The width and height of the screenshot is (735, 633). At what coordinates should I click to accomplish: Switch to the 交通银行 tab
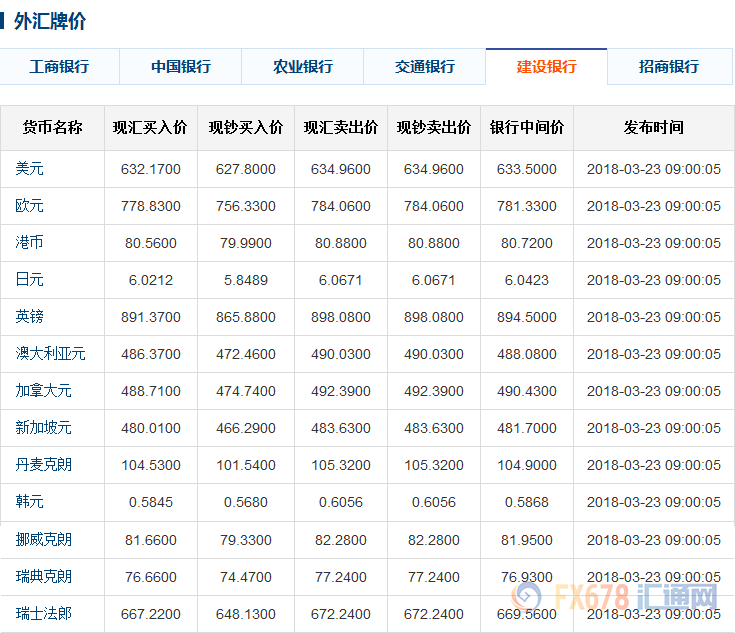(425, 67)
